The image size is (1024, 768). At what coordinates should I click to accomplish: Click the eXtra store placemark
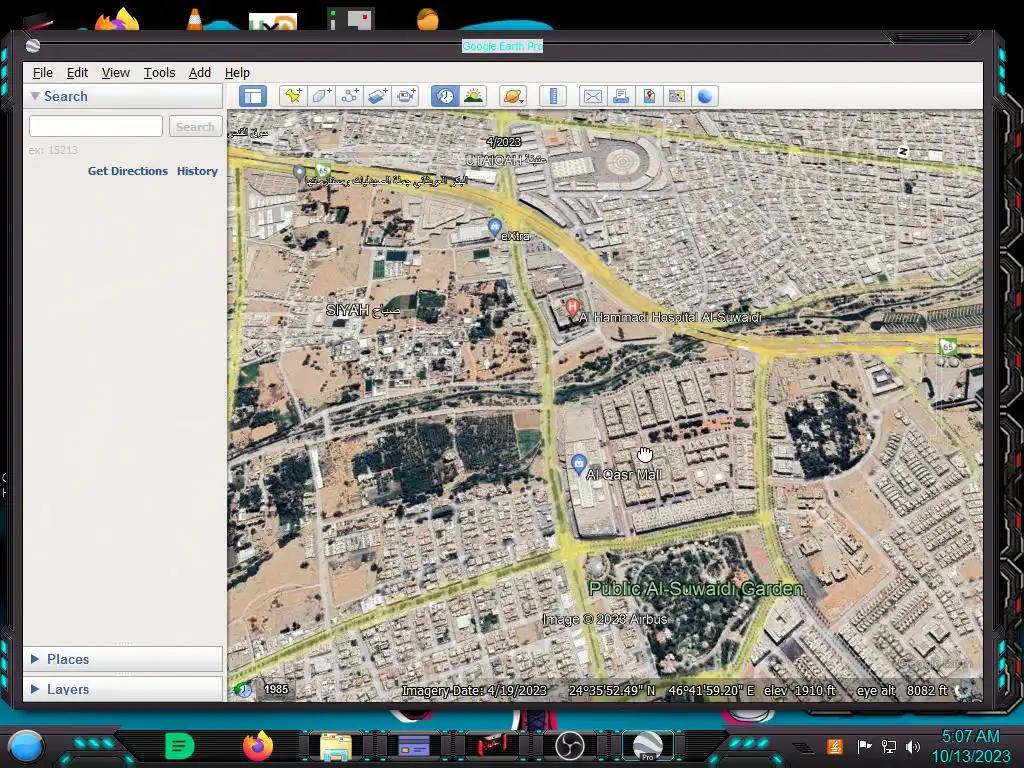pyautogui.click(x=495, y=227)
